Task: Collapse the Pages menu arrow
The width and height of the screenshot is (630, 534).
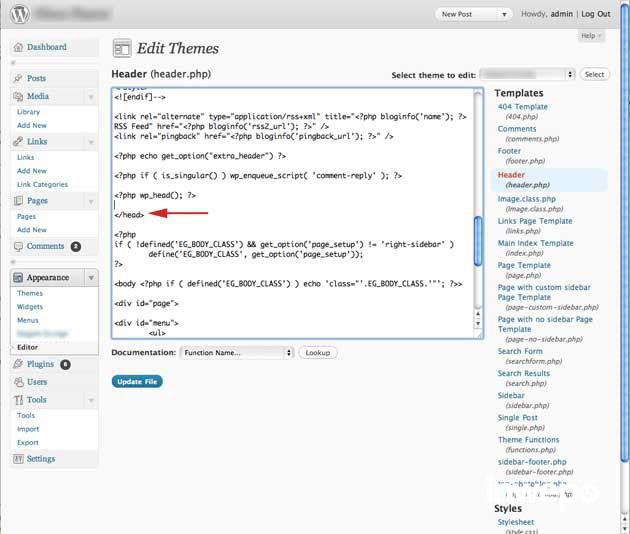Action: pyautogui.click(x=91, y=201)
